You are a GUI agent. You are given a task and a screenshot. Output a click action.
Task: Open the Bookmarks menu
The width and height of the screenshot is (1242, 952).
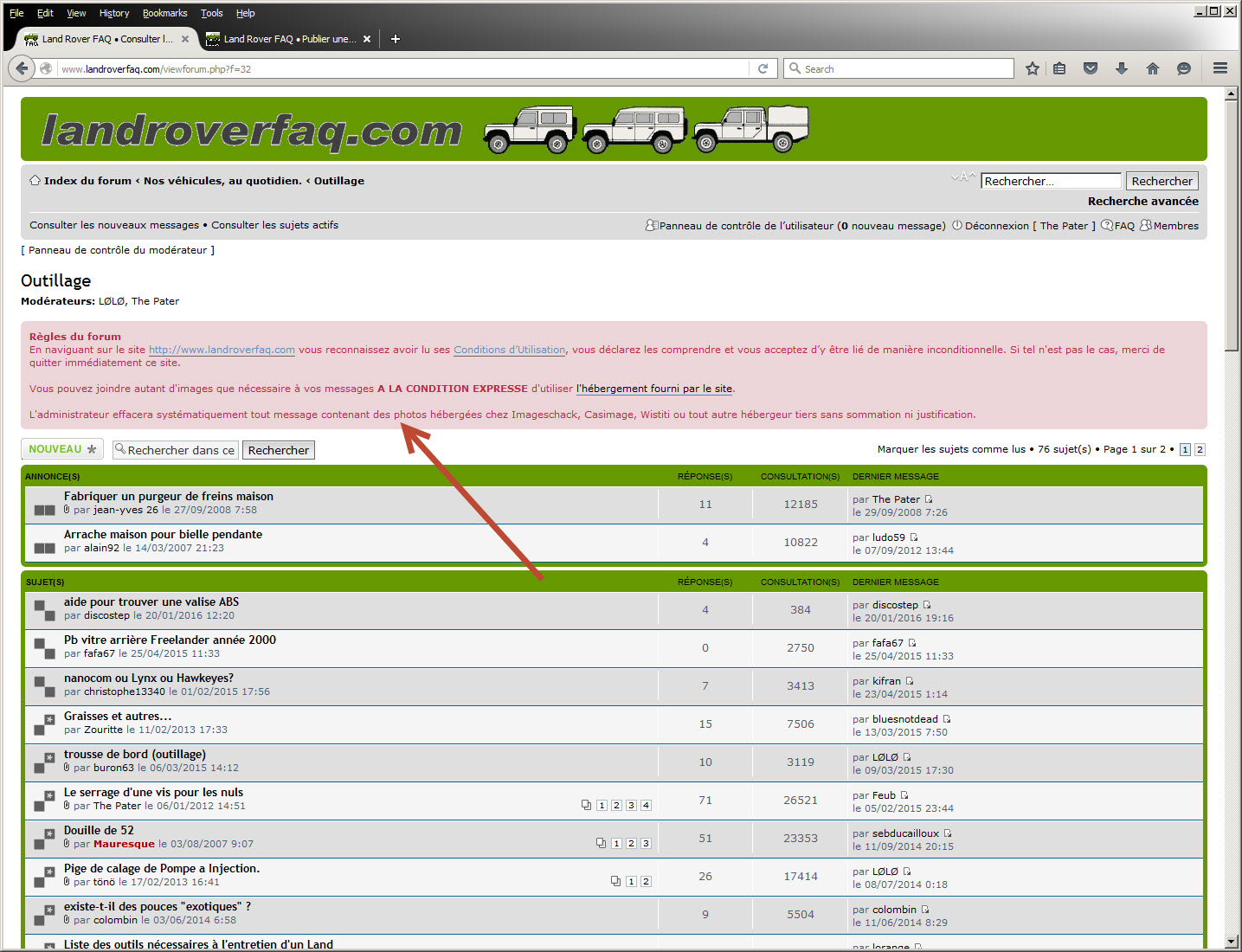pyautogui.click(x=164, y=13)
